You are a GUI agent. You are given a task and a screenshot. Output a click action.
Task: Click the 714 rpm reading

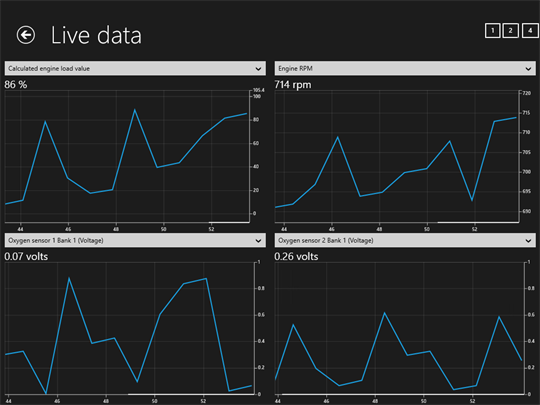(293, 84)
